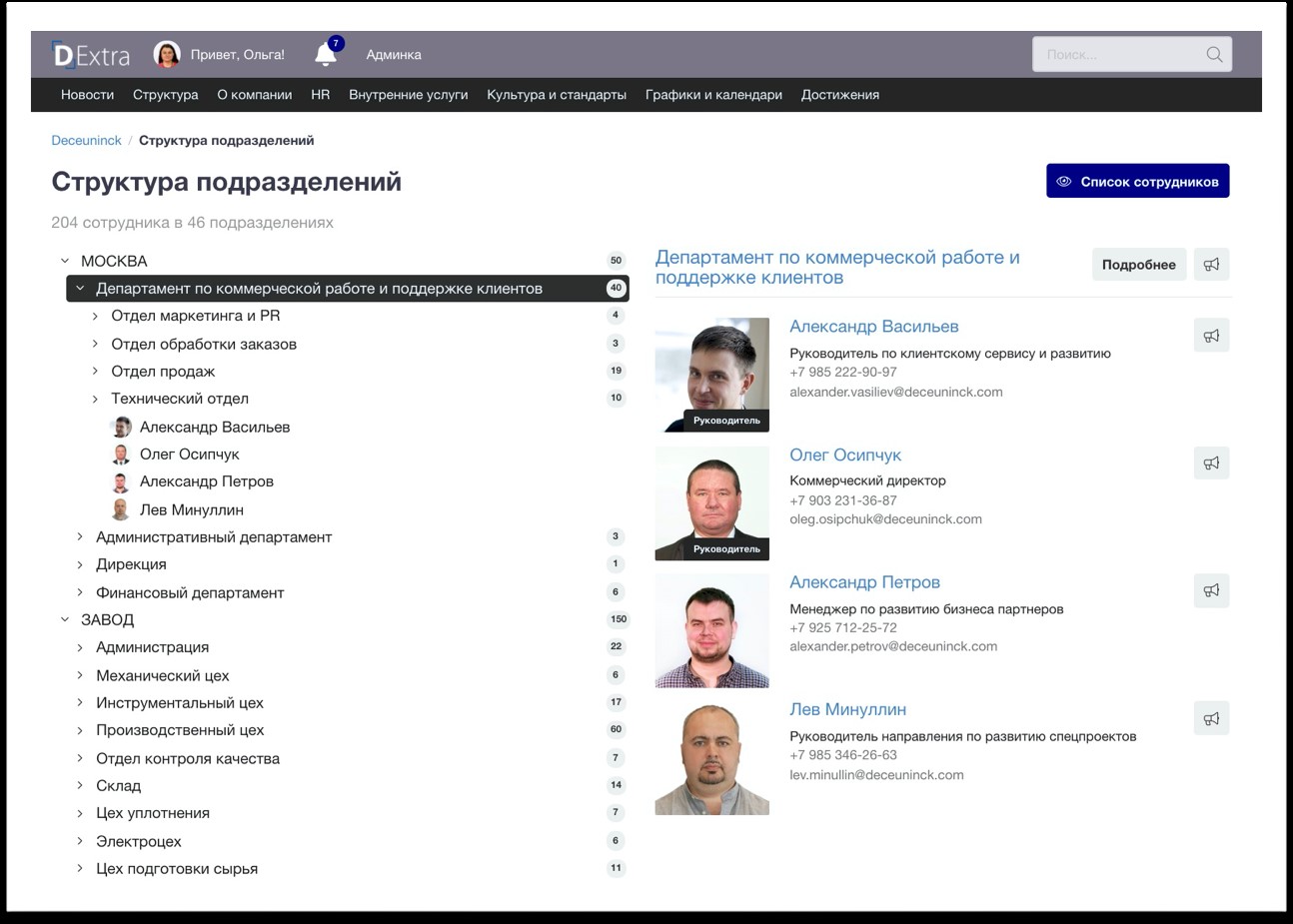Click the megaphone near Лев Минуллин's card
Viewport: 1293px width, 924px height.
[1211, 717]
